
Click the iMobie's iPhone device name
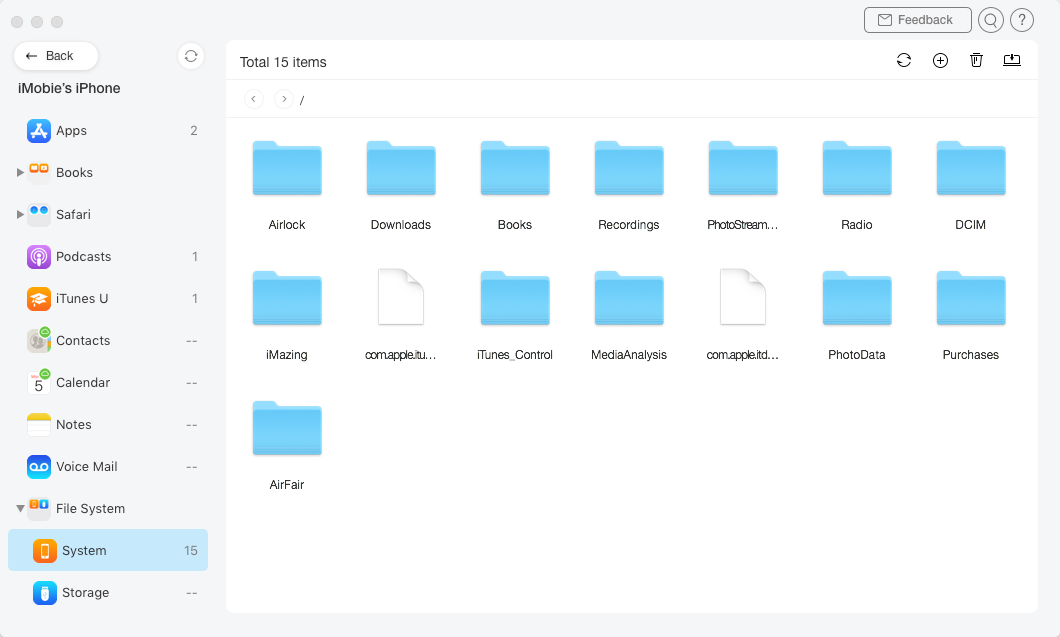pyautogui.click(x=69, y=88)
